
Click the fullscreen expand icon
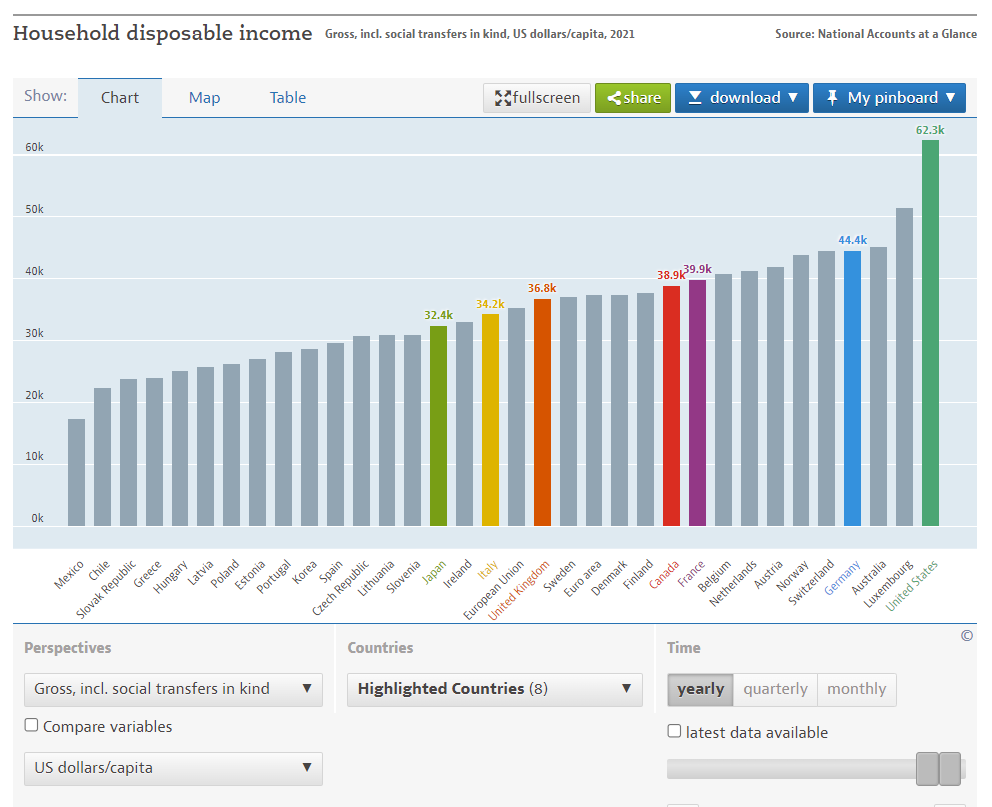pos(503,98)
